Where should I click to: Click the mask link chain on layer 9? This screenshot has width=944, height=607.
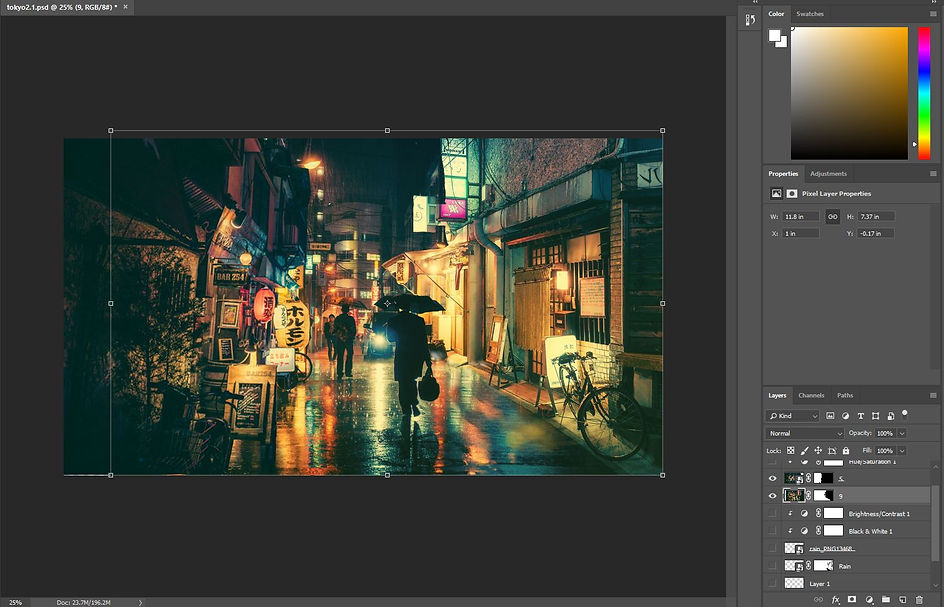click(x=809, y=496)
